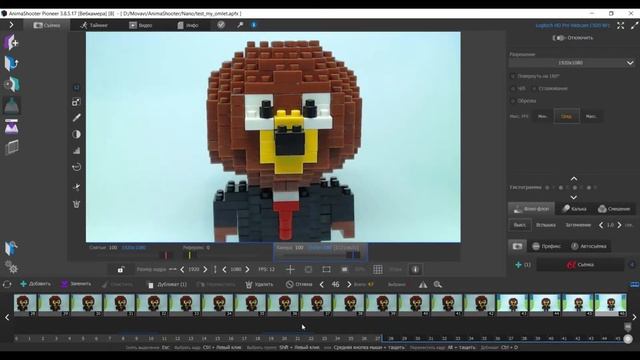Click the open project icon with blue arrow
The width and height of the screenshot is (640, 360).
[11, 63]
